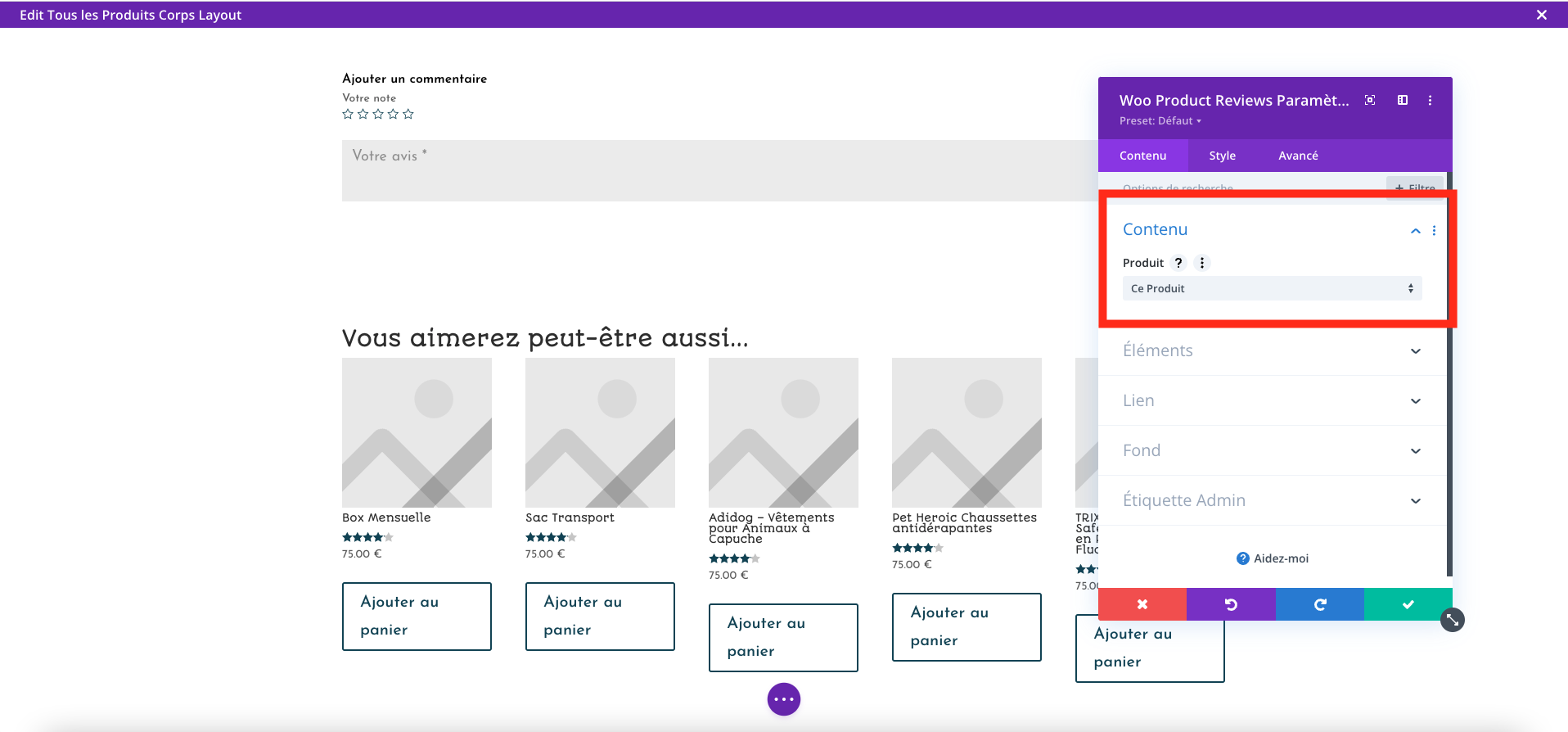
Task: Save changes with green checkmark
Action: click(1408, 604)
